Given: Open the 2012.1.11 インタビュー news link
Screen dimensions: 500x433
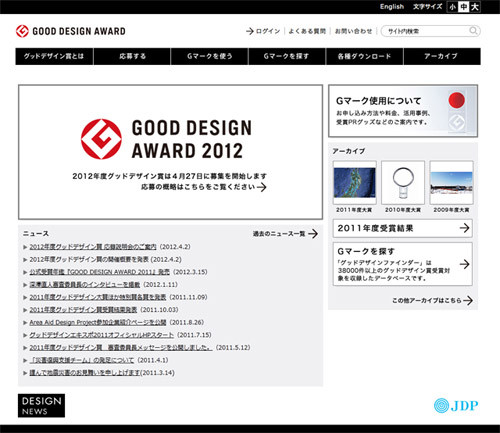Looking at the screenshot, I should (x=85, y=285).
